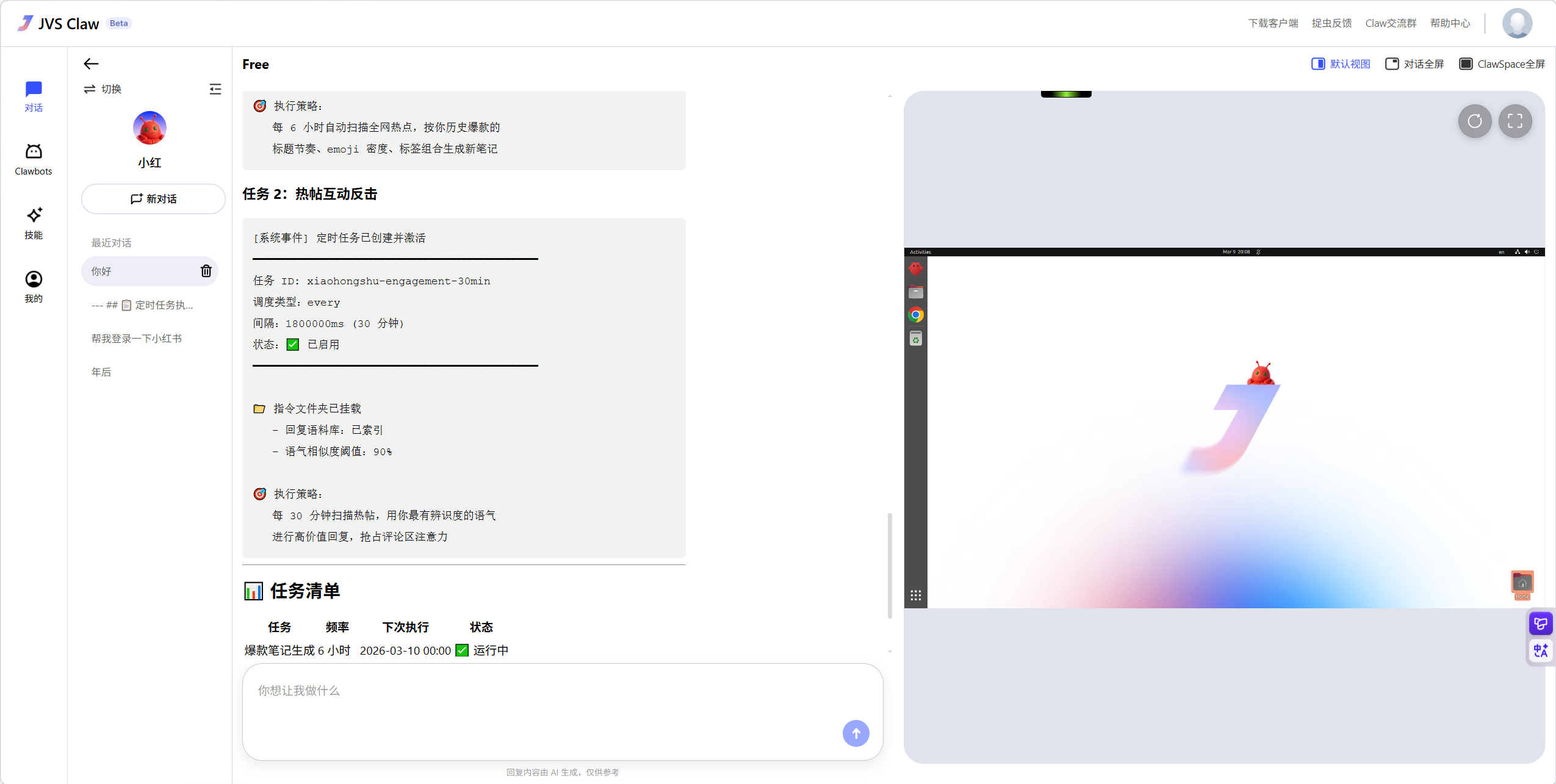Switch to 默认视图 view mode
Image resolution: width=1556 pixels, height=784 pixels.
(x=1340, y=63)
